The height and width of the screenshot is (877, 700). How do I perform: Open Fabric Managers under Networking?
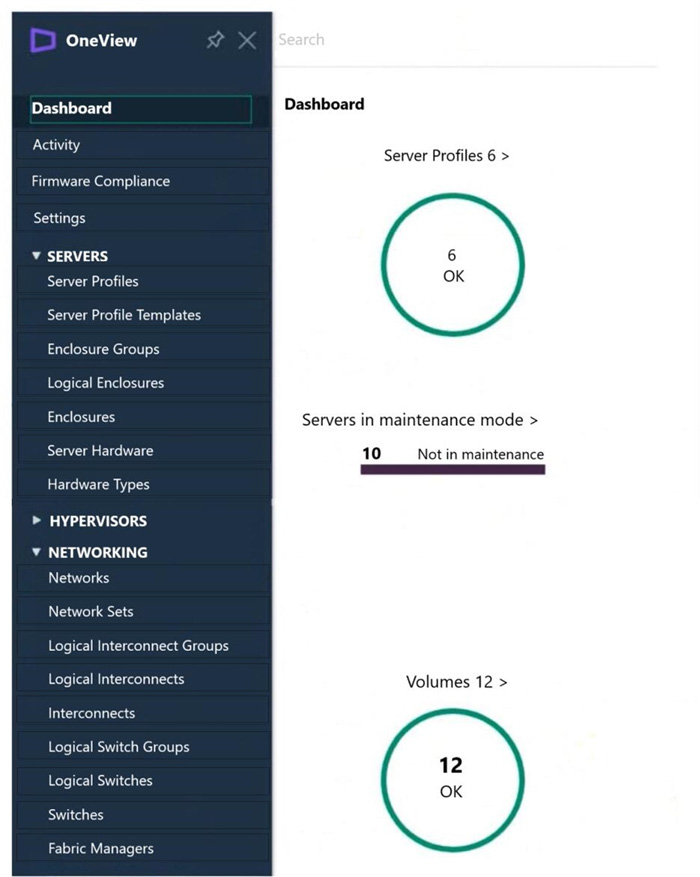[143, 848]
